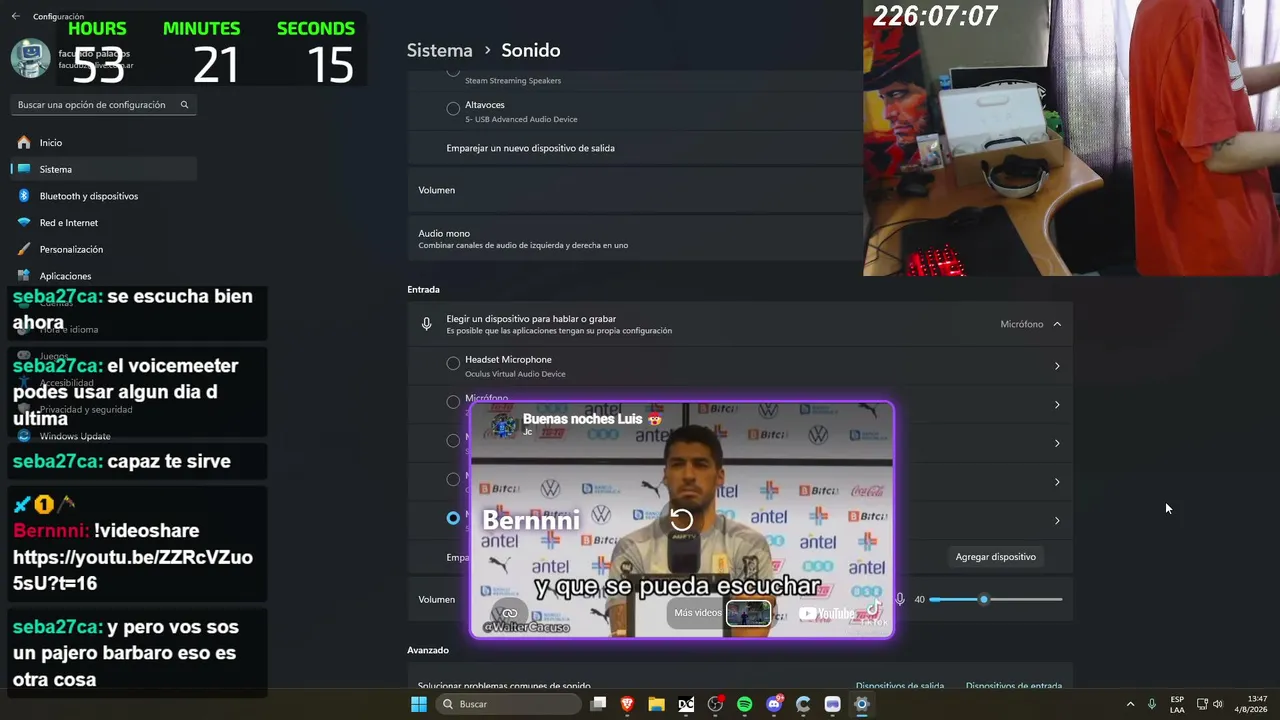Click the Headset Microphone device name
This screenshot has width=1280, height=720.
(x=508, y=359)
